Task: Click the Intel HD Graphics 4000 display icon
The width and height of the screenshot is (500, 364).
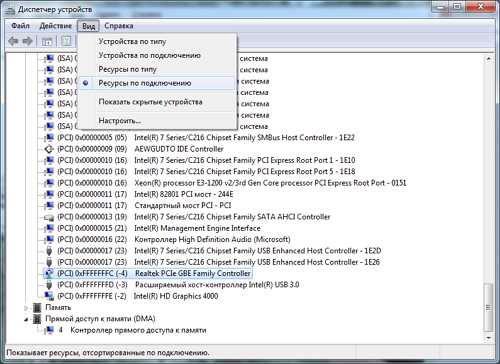Action: click(49, 296)
